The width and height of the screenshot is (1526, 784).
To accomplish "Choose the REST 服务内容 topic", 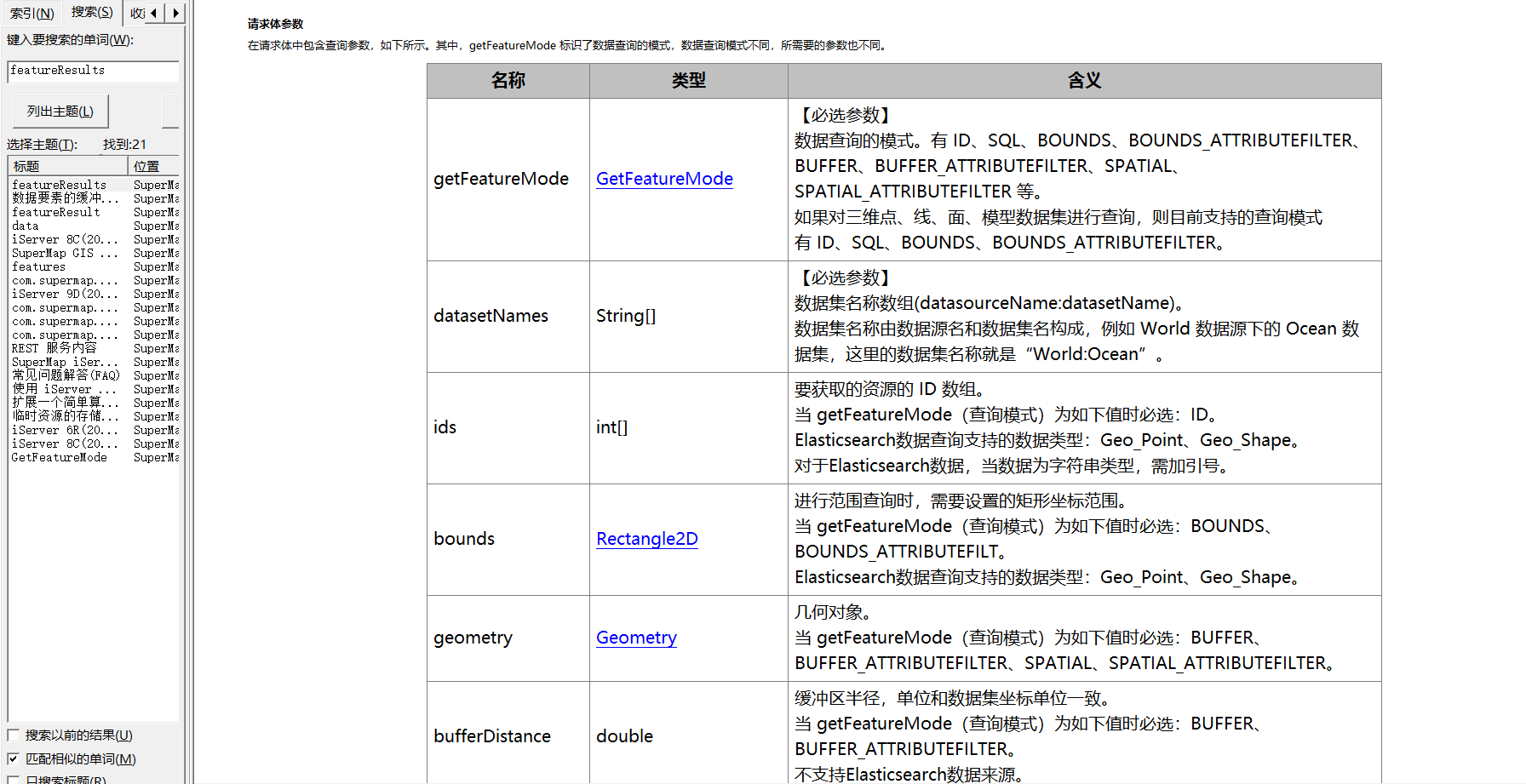I will coord(54,348).
